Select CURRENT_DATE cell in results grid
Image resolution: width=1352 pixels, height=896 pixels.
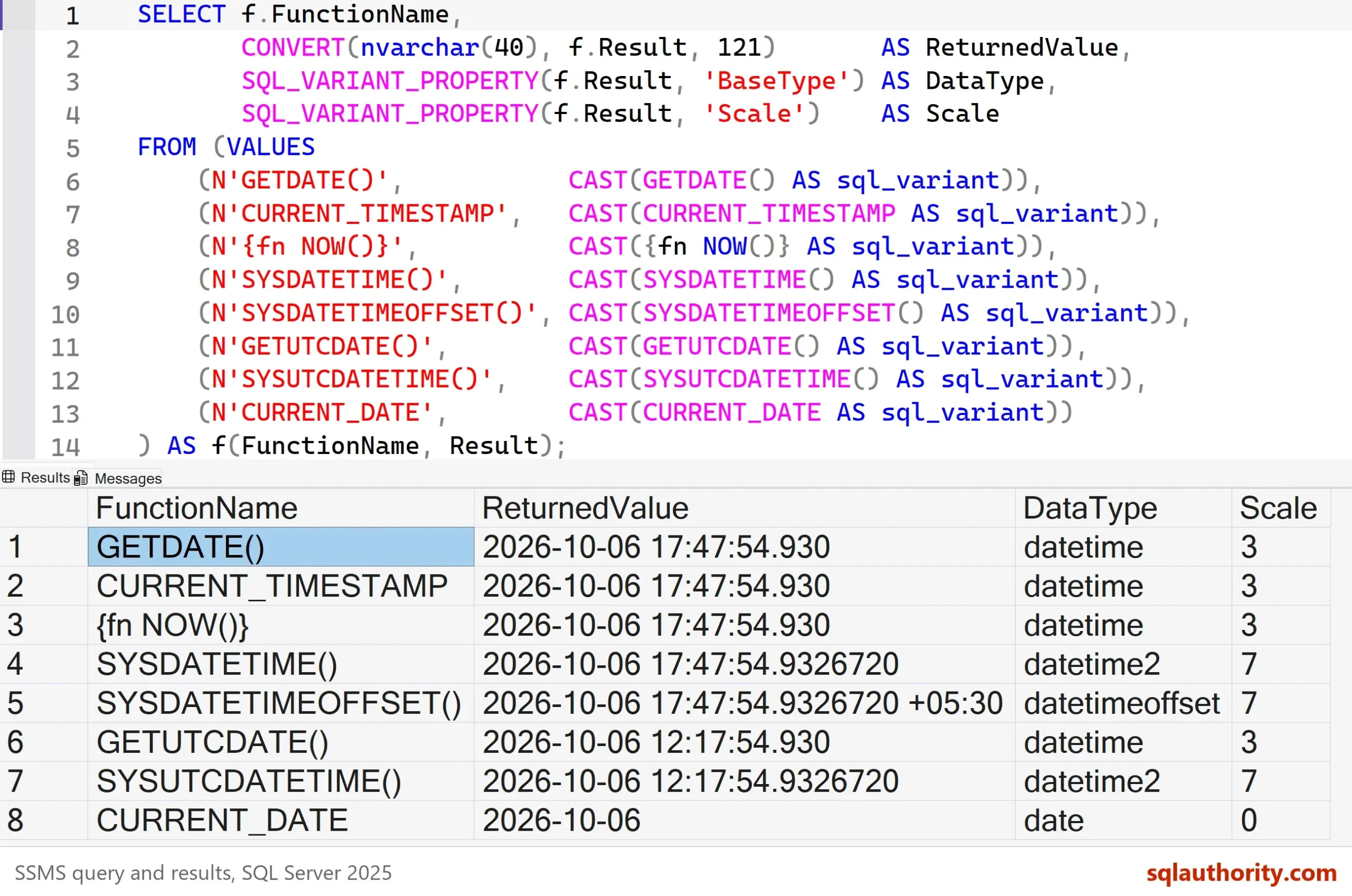click(280, 820)
